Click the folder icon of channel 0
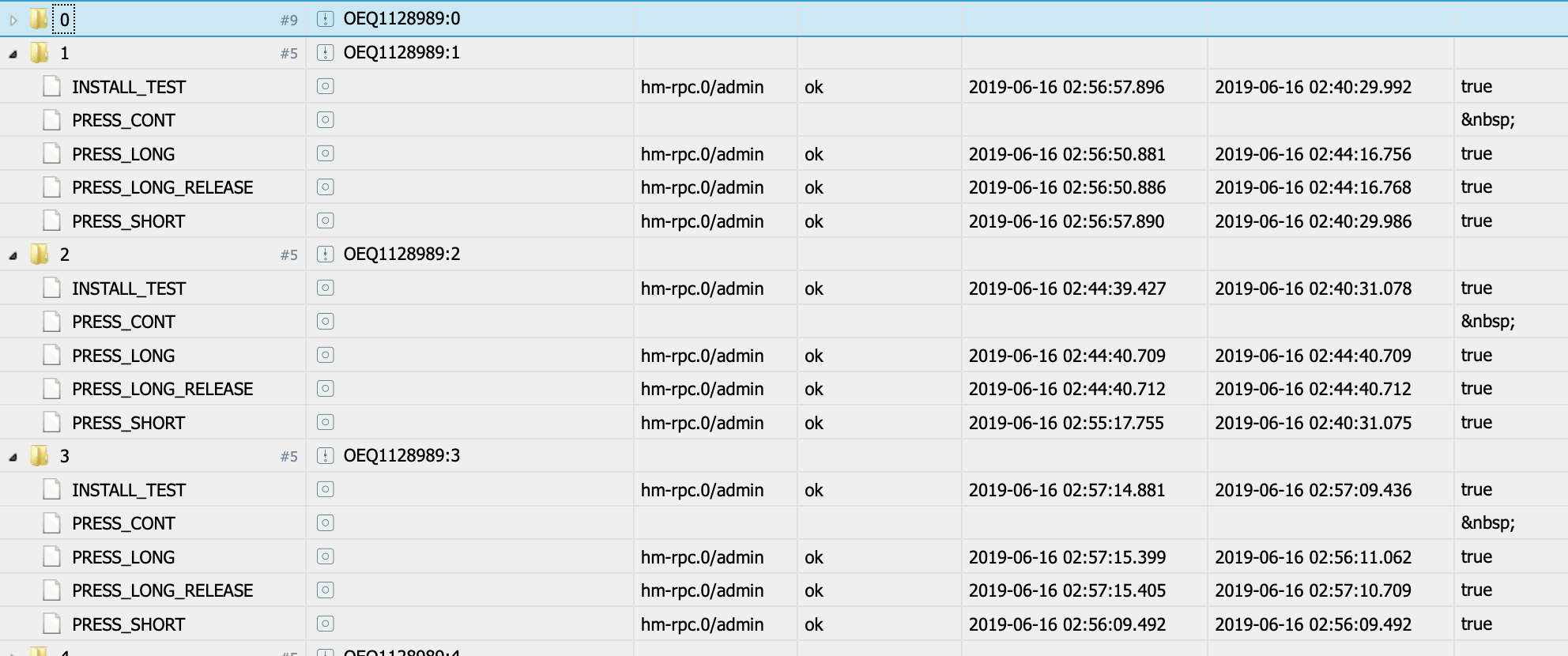 coord(39,19)
